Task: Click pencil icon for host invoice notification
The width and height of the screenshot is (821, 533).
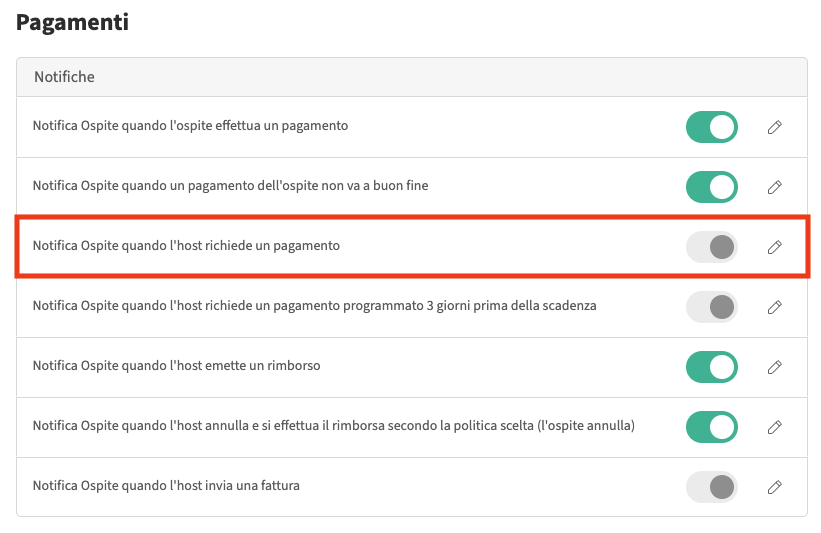Action: pos(774,487)
